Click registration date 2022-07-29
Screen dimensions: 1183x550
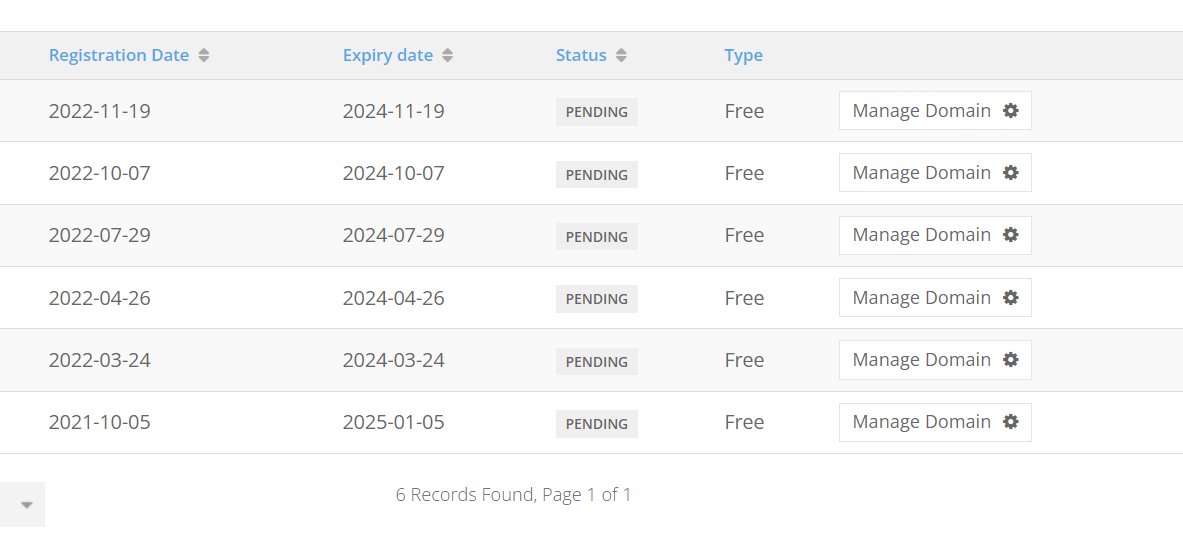[100, 235]
